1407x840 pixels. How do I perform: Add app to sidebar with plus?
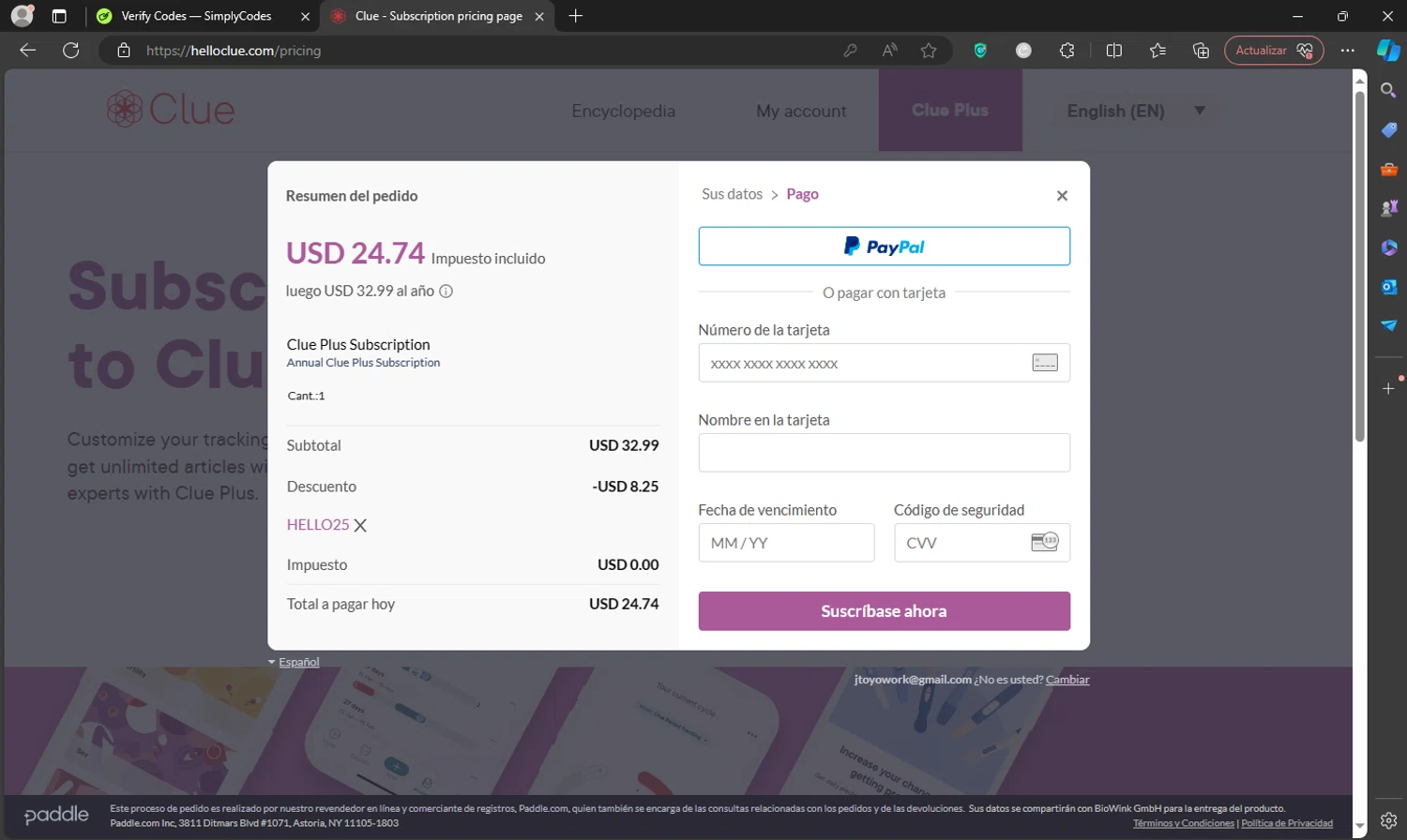pyautogui.click(x=1389, y=388)
